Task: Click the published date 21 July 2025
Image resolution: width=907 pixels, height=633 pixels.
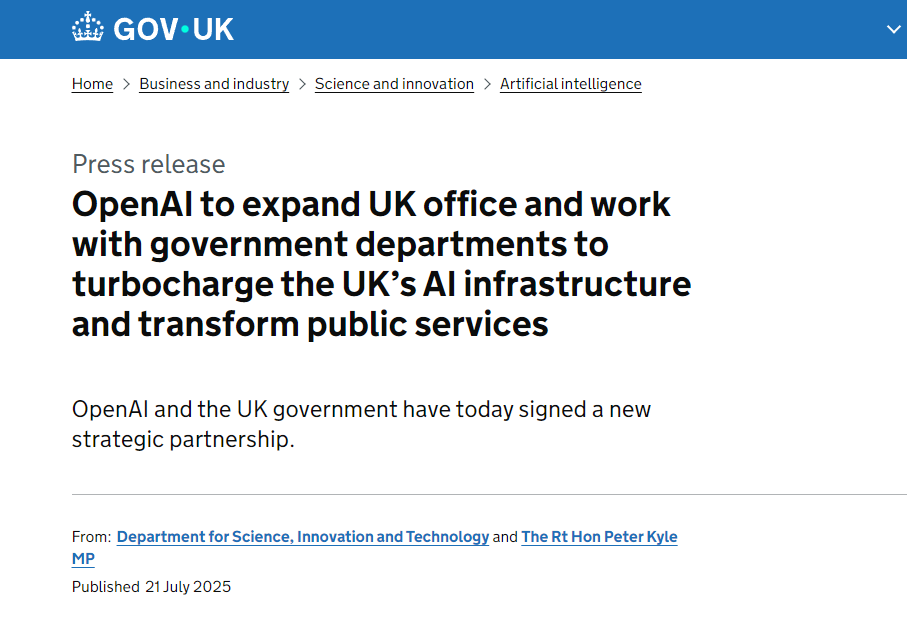Action: 188,587
